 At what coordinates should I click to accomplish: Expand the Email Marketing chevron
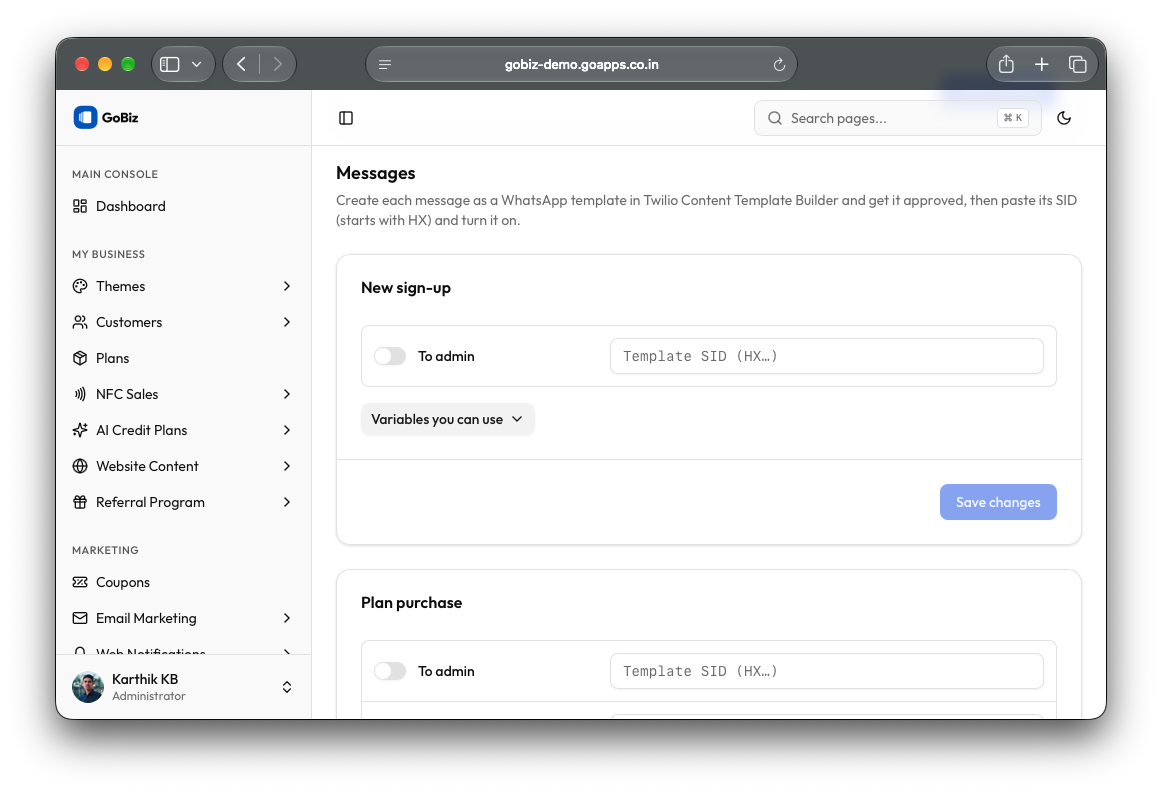[287, 618]
